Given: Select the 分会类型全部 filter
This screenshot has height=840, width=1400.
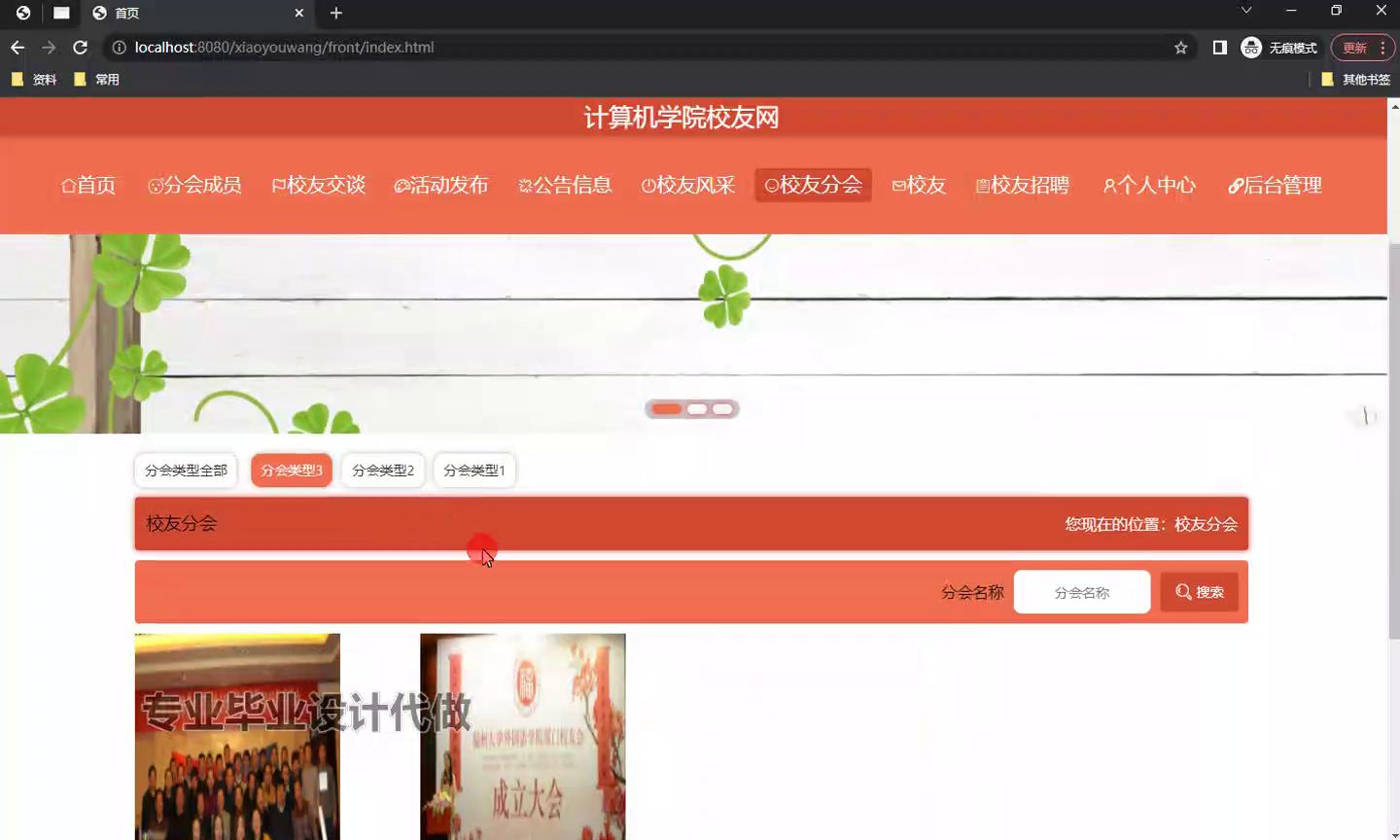Looking at the screenshot, I should pyautogui.click(x=186, y=471).
